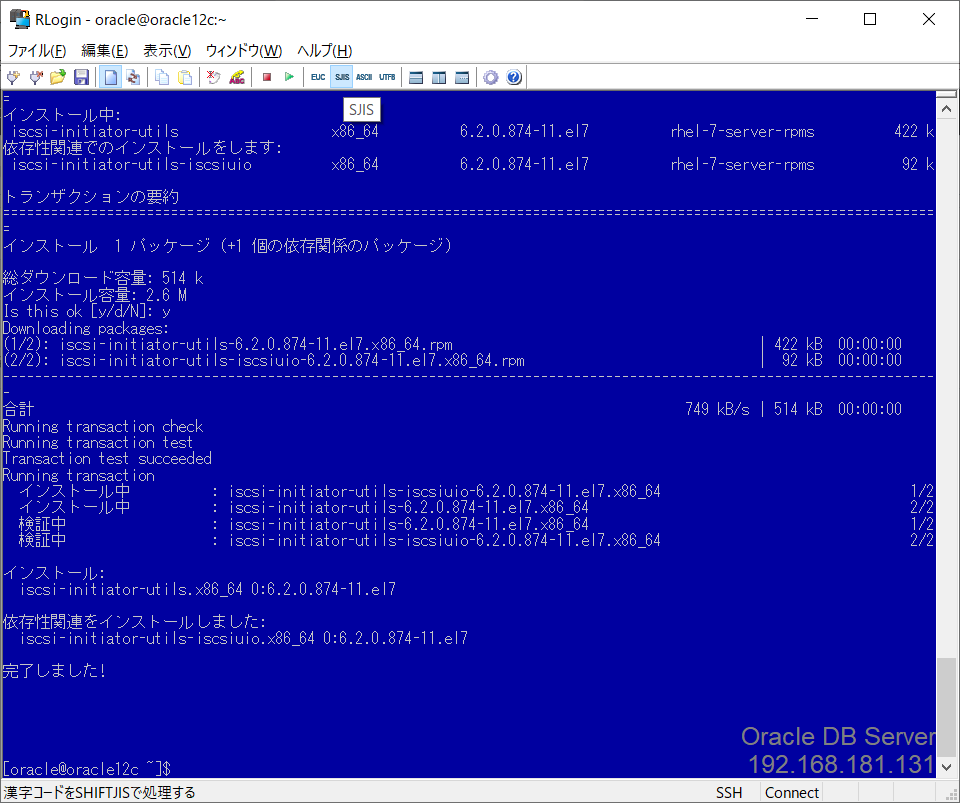Screen dimensions: 960x803
Task: Click the open folder toolbar icon
Action: [x=55, y=77]
